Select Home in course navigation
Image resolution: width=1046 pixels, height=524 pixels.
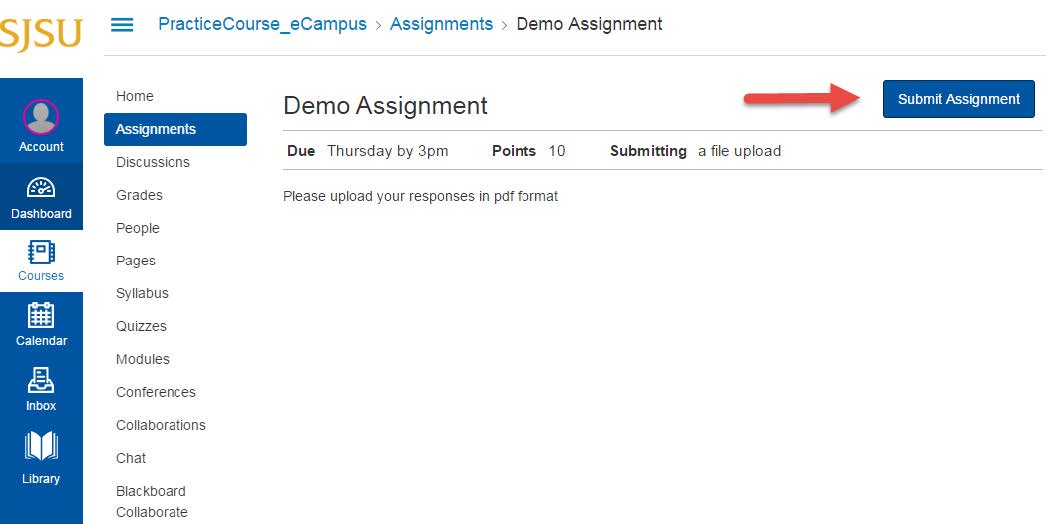pos(135,96)
